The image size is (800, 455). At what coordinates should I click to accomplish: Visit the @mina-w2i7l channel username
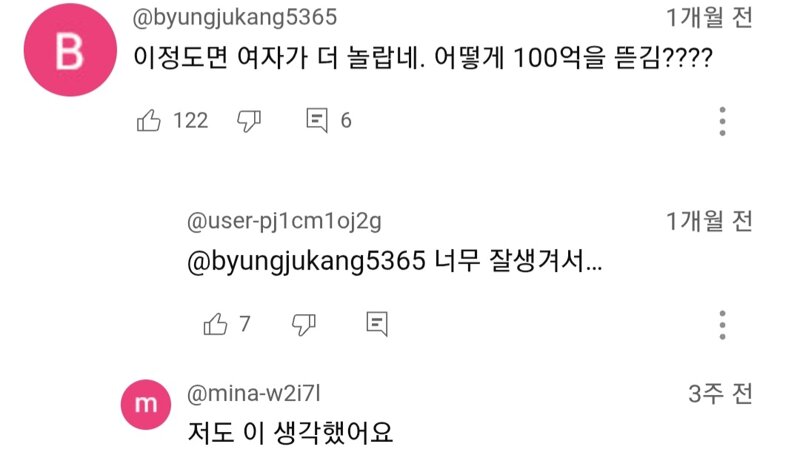[x=254, y=394]
